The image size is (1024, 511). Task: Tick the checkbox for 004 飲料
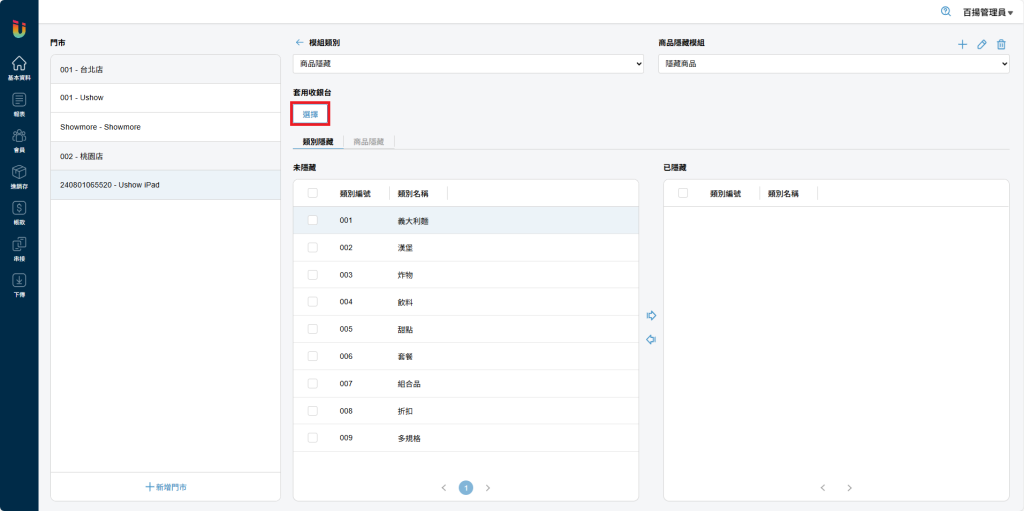pos(313,301)
